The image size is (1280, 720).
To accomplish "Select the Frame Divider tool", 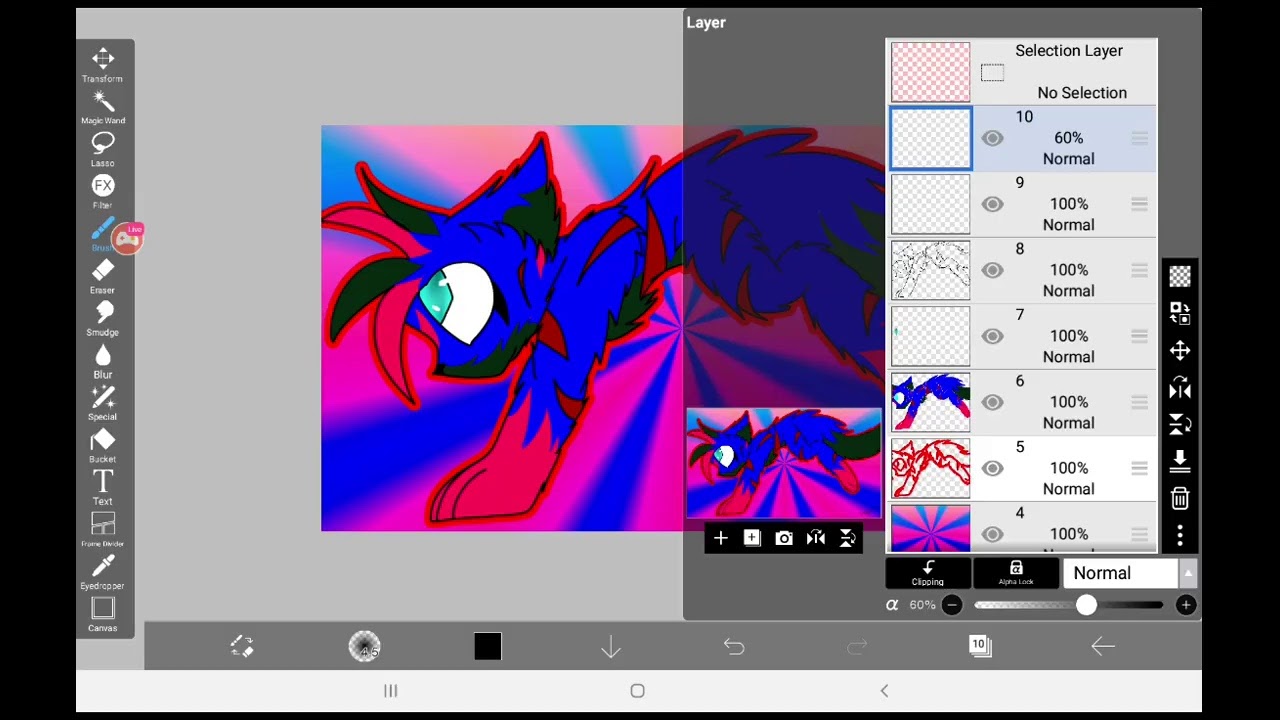I will 103,529.
